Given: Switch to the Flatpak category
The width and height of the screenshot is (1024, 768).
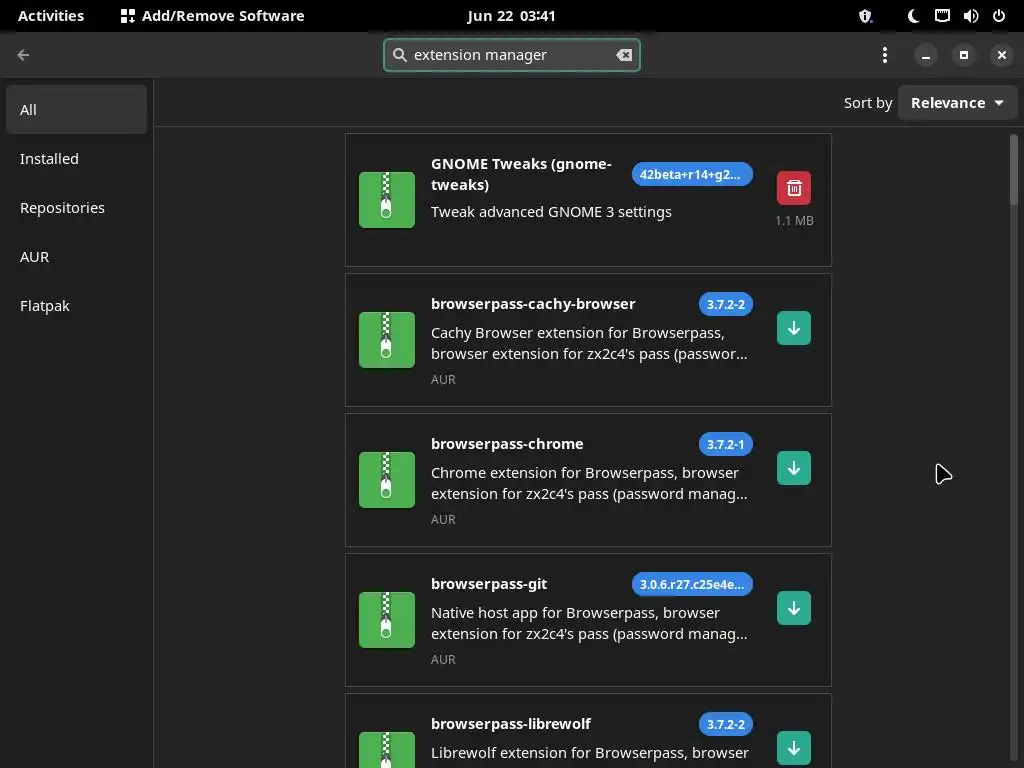Looking at the screenshot, I should pos(76,306).
